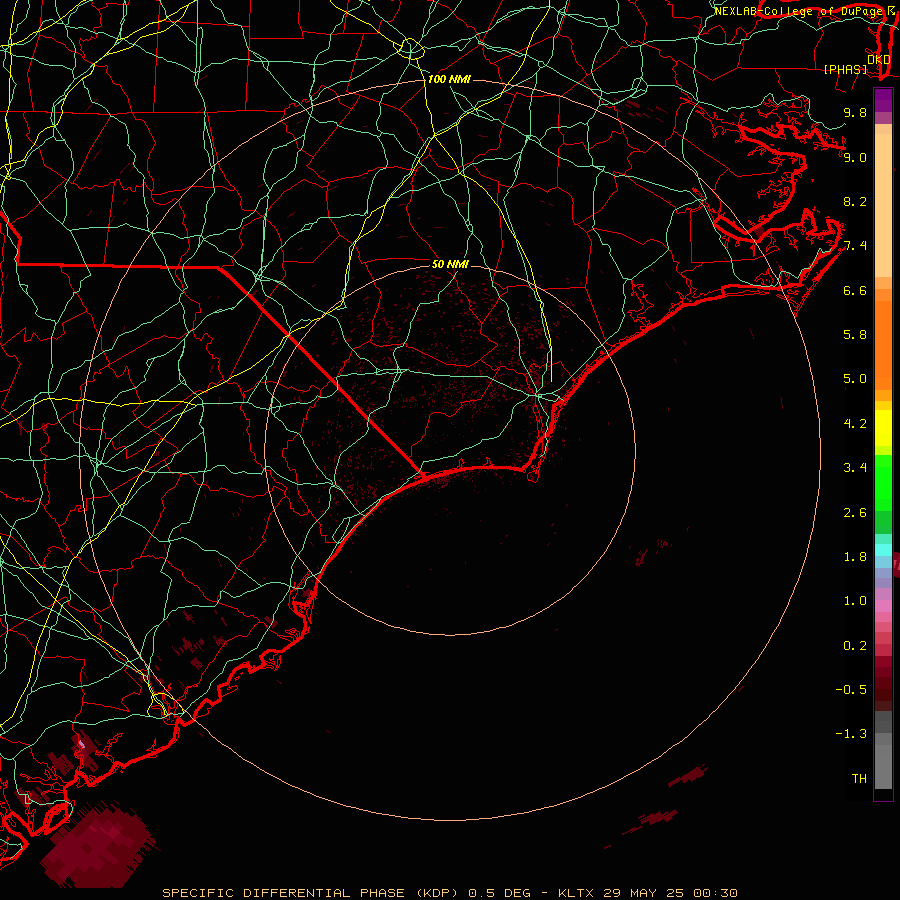The width and height of the screenshot is (900, 900).
Task: Click the 9.8 value on color scale
Action: [x=855, y=112]
